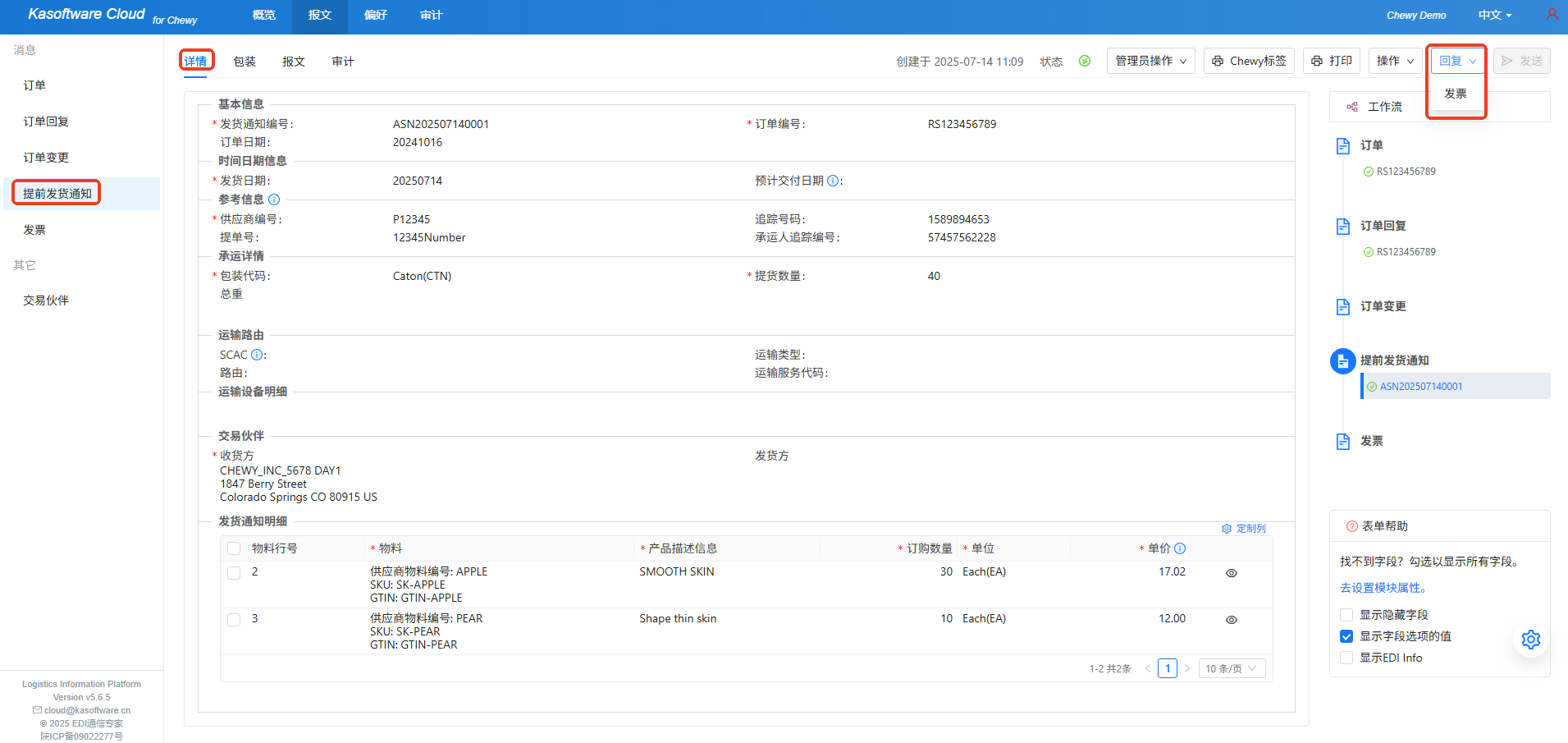Open 订单 in the sidebar
This screenshot has width=1568, height=743.
[x=81, y=85]
